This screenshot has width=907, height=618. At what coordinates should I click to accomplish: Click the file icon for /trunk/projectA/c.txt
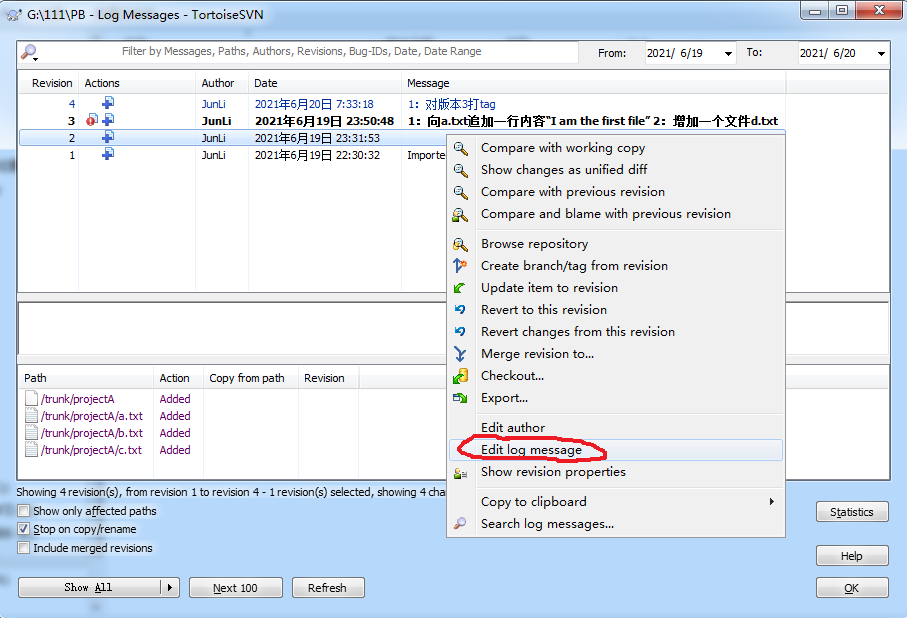pos(32,450)
